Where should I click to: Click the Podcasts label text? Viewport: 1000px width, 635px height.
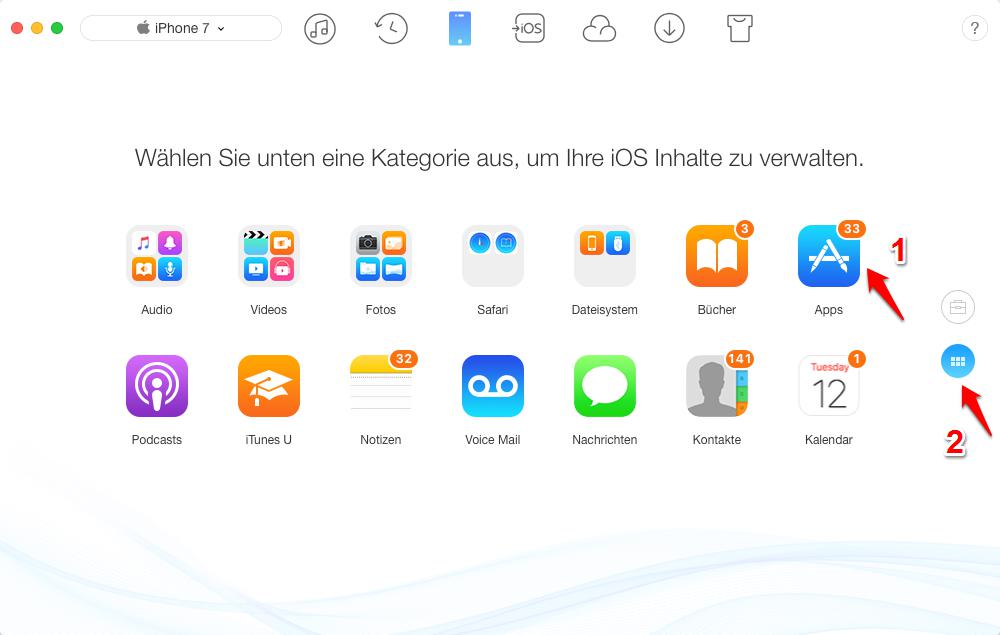(x=157, y=440)
